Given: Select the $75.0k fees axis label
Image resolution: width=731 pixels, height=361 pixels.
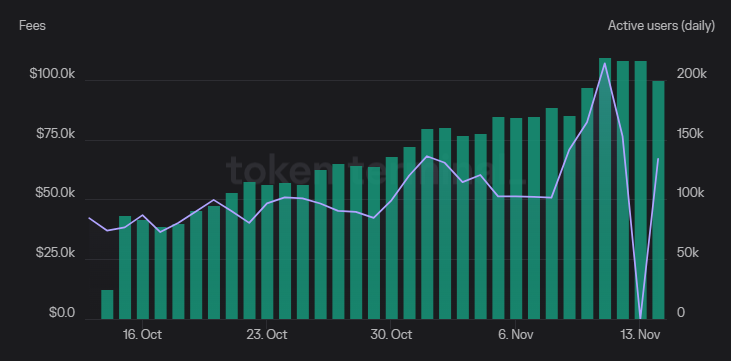Looking at the screenshot, I should pyautogui.click(x=55, y=134).
